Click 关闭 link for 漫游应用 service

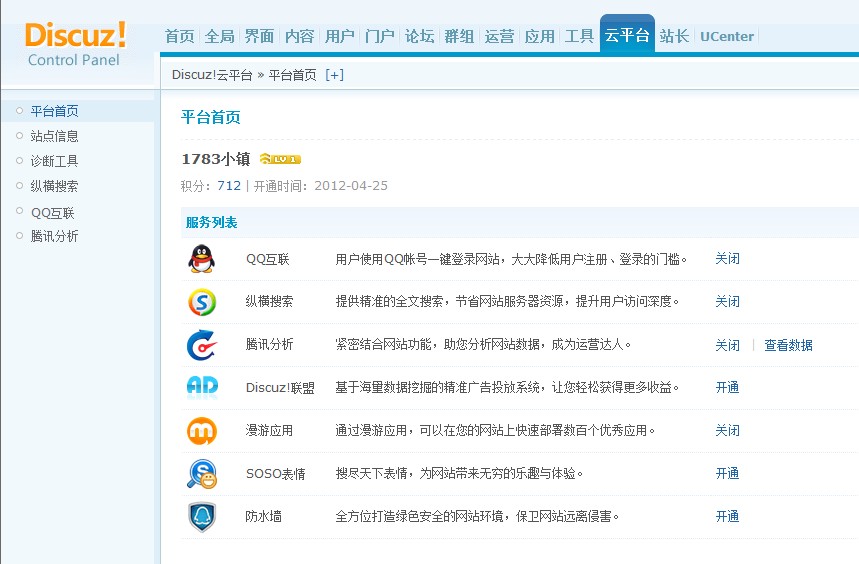[x=728, y=430]
